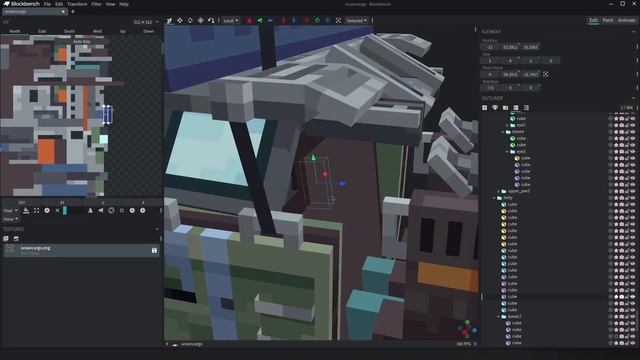Click the green circular rotate icon in toolbar
640x360 pixels.
tap(317, 20)
